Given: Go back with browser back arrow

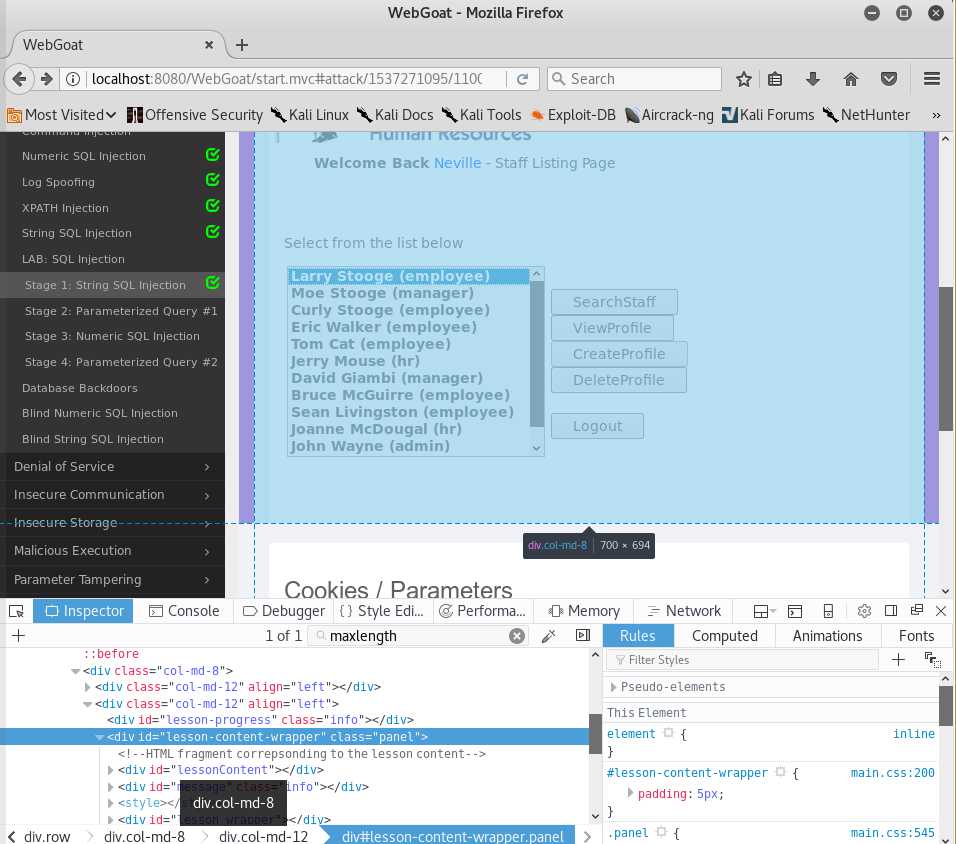Looking at the screenshot, I should coord(19,79).
